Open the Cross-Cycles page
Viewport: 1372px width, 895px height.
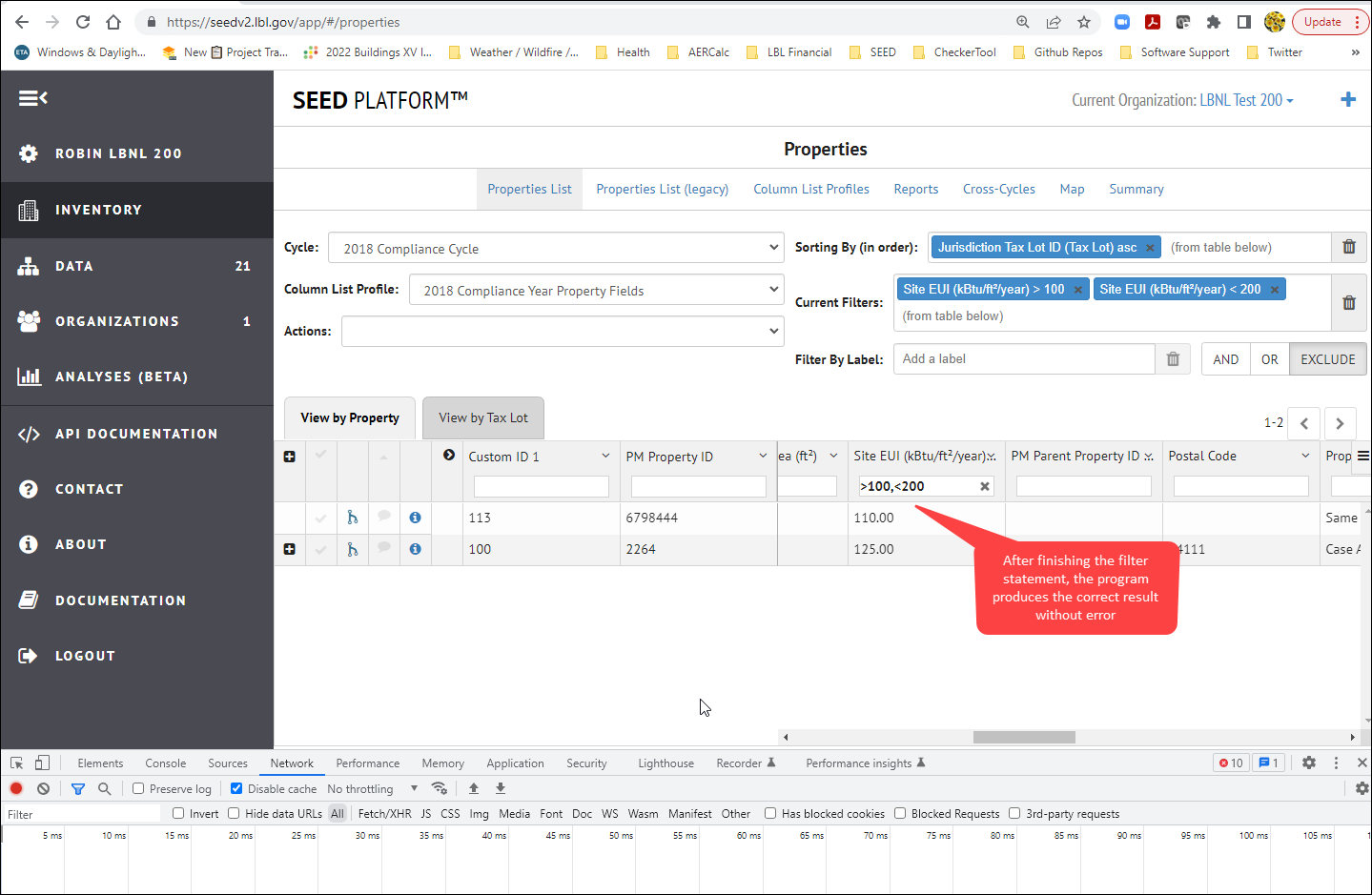point(998,189)
